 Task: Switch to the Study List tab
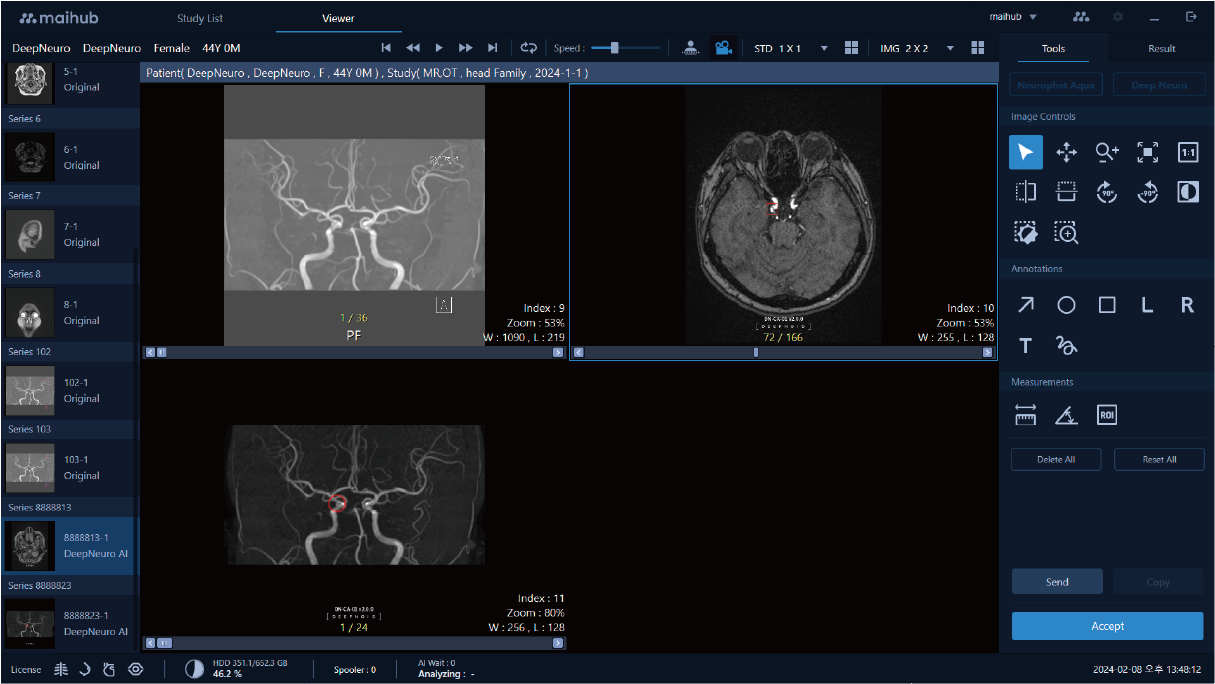click(200, 18)
